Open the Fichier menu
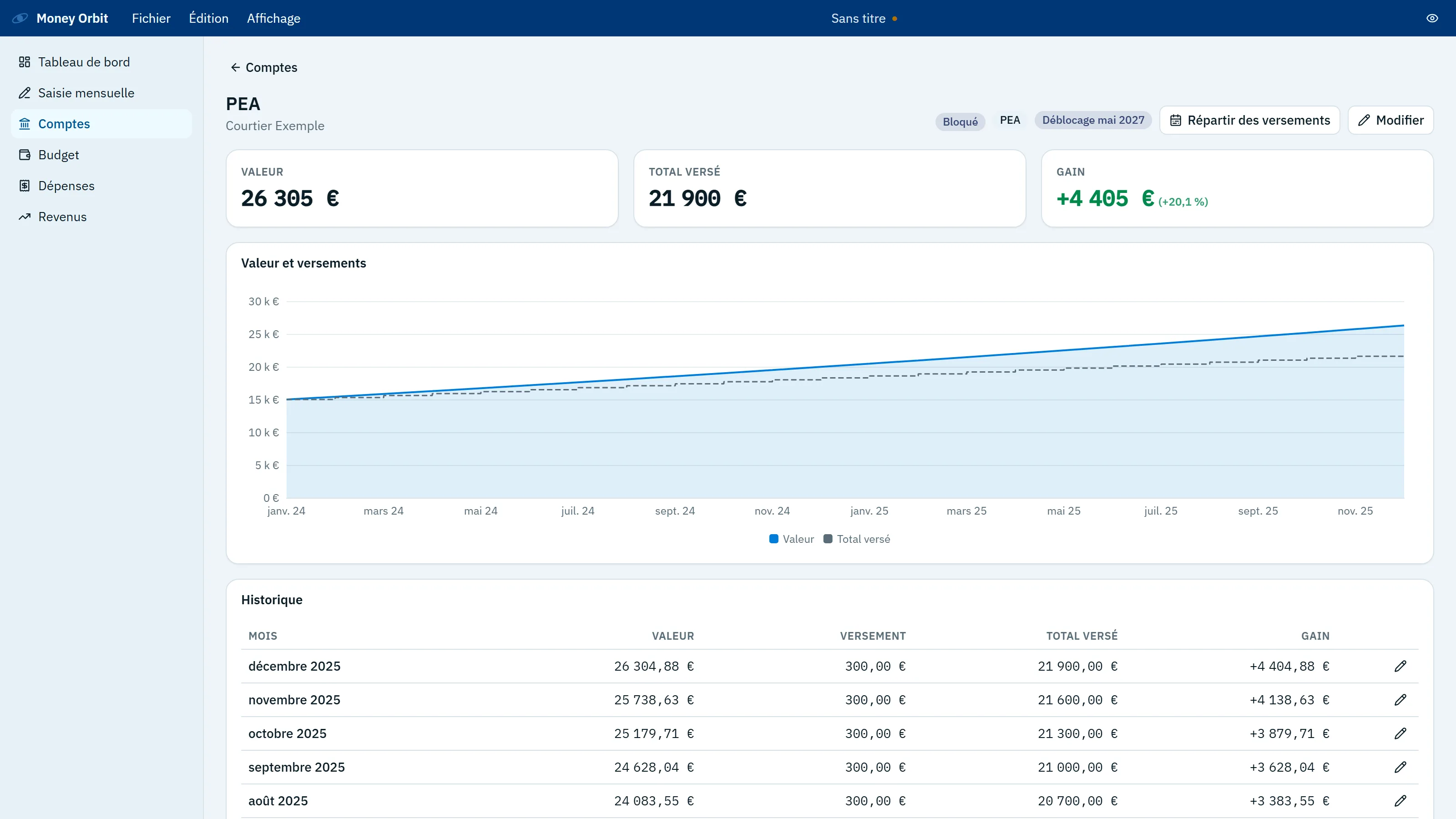Screen dimensions: 1456x819 (151, 18)
